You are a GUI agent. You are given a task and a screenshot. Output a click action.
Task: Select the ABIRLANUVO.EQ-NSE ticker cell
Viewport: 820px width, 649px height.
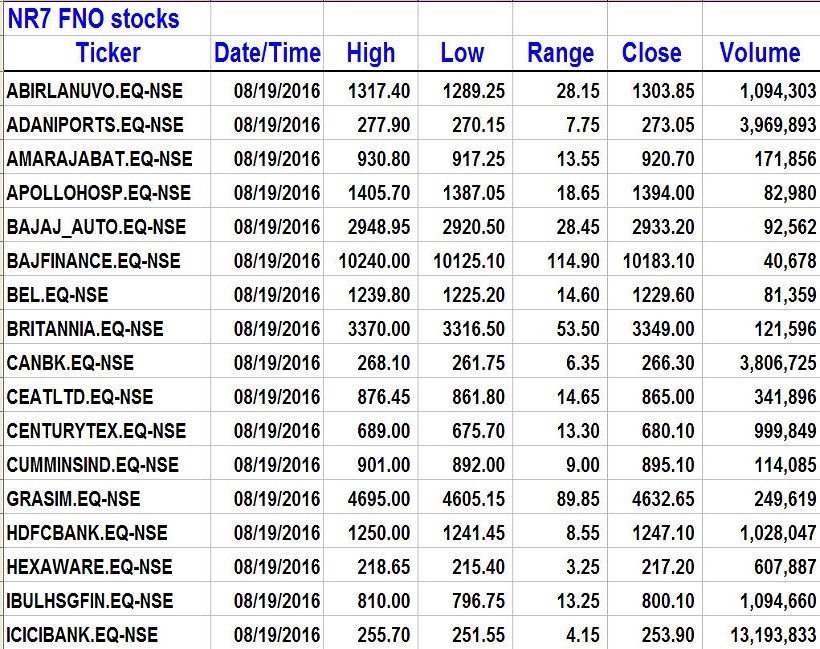[95, 91]
